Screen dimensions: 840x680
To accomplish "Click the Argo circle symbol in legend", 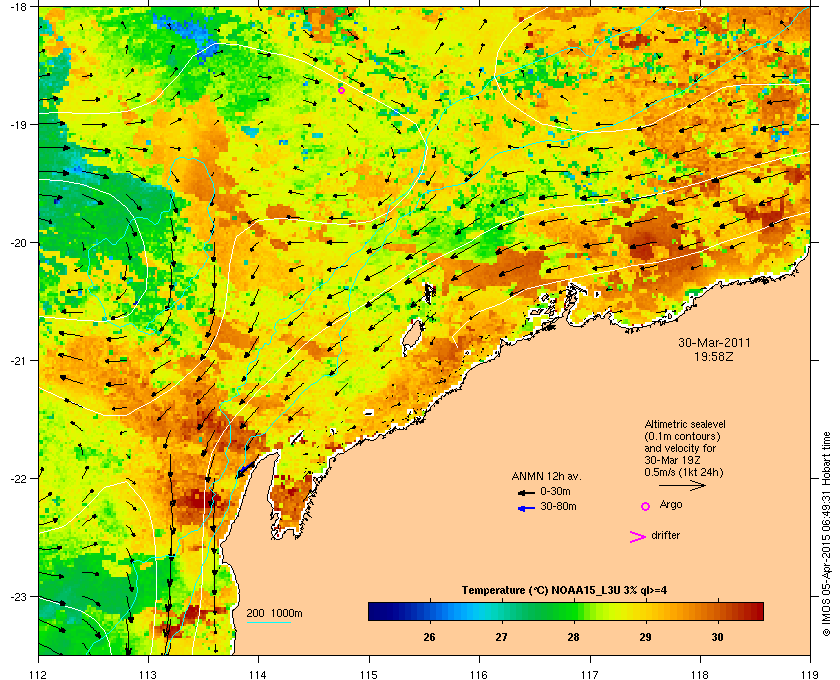I will click(646, 506).
